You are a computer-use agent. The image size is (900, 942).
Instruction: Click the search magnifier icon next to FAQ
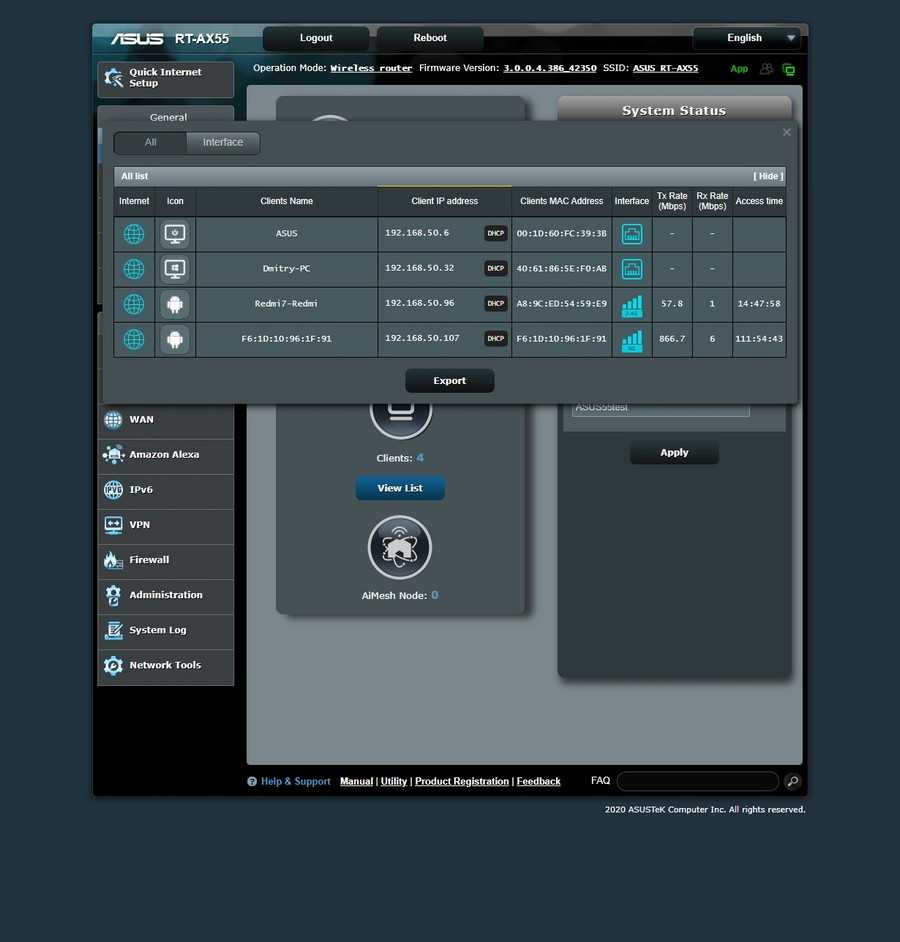coord(792,782)
